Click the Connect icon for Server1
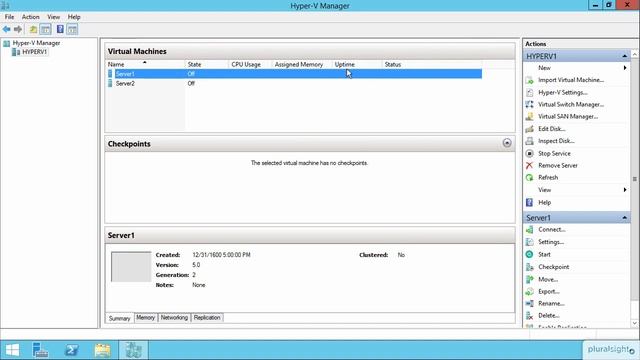 529,230
